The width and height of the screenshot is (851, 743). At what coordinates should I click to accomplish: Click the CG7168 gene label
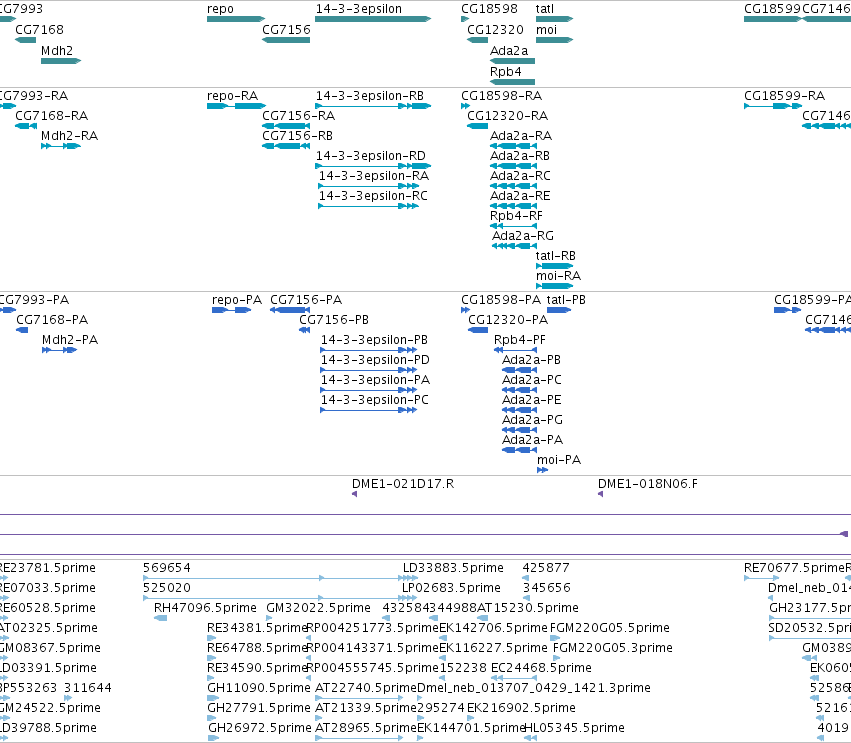pyautogui.click(x=39, y=30)
